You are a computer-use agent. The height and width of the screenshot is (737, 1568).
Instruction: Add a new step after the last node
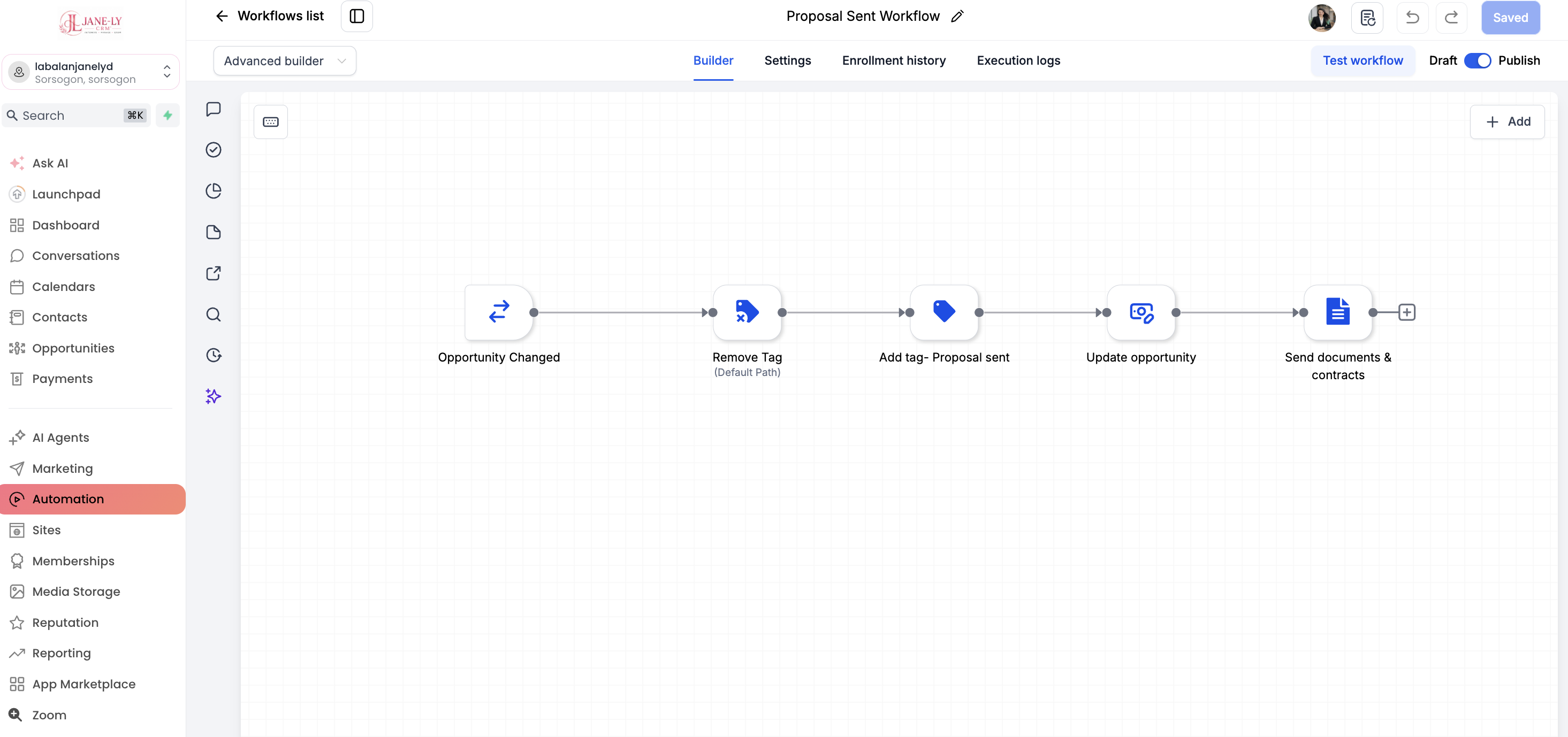[1406, 312]
